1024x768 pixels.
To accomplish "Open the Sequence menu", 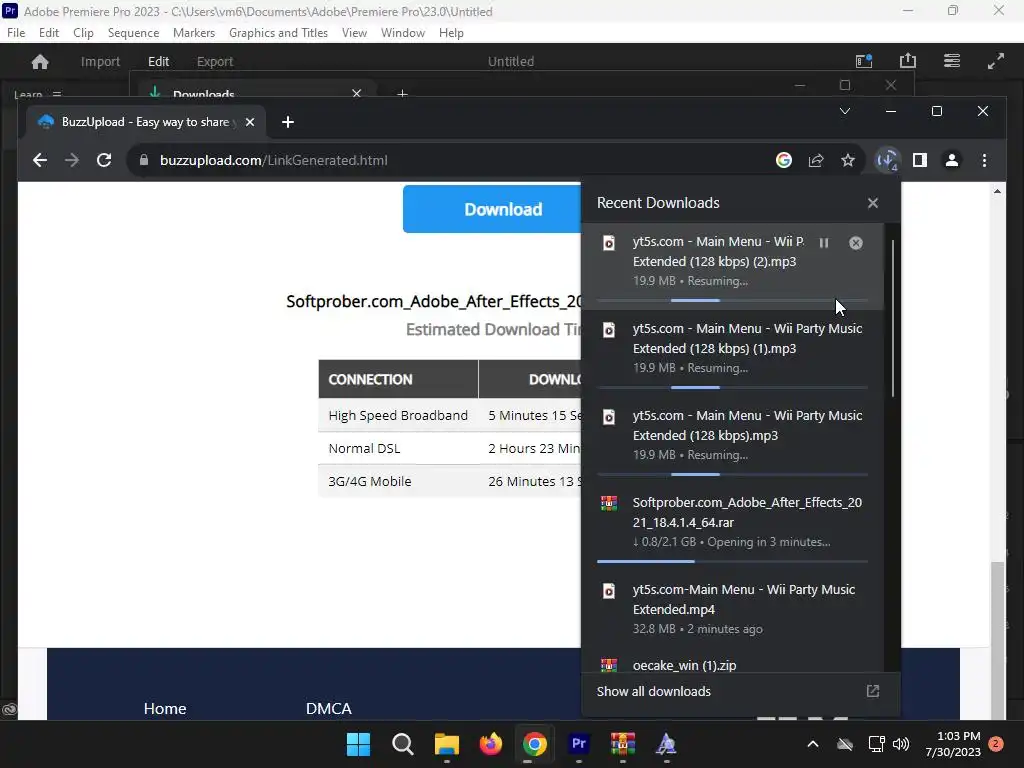I will pyautogui.click(x=133, y=33).
